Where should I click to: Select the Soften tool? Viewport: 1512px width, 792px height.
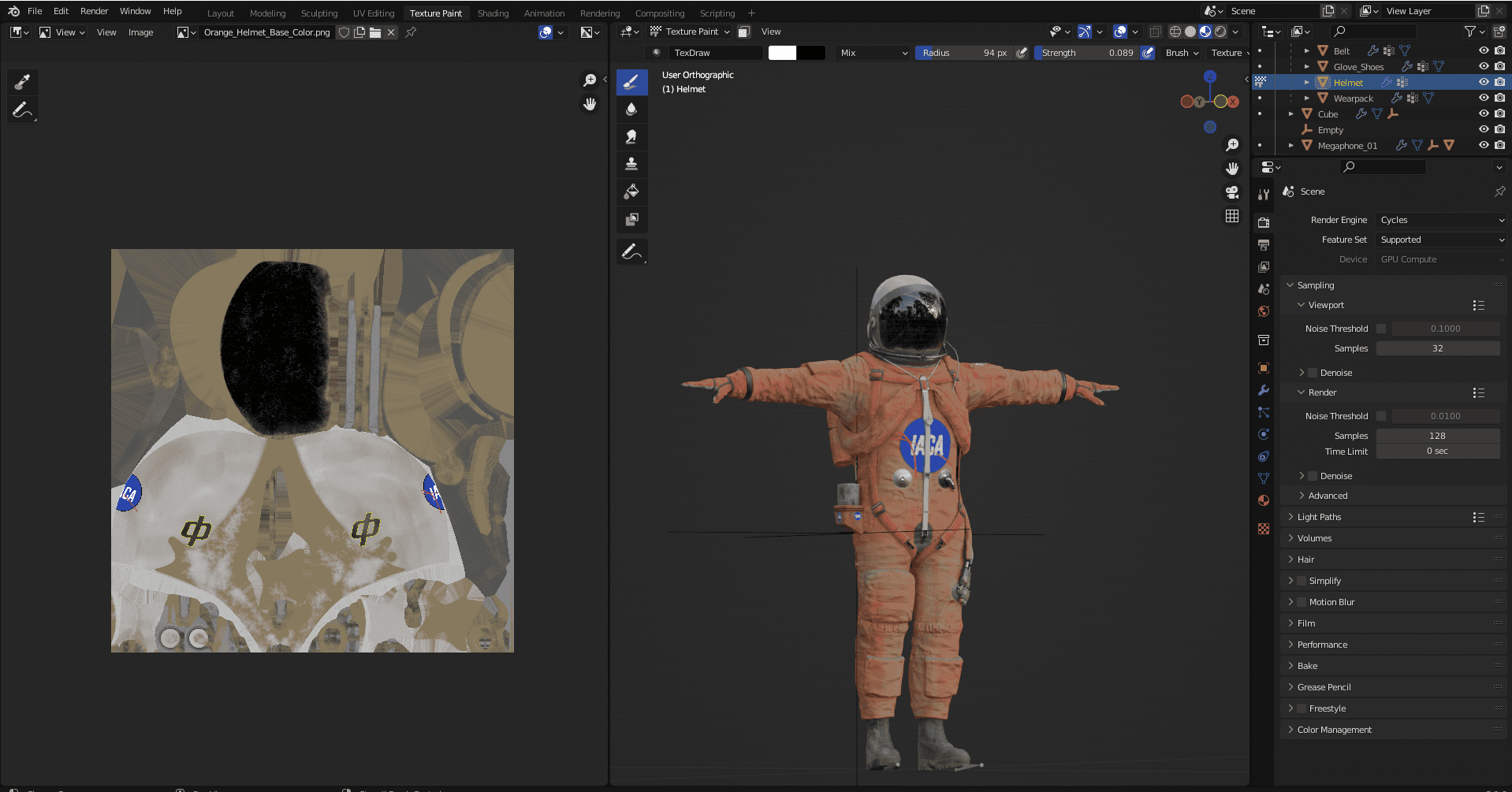(x=631, y=110)
